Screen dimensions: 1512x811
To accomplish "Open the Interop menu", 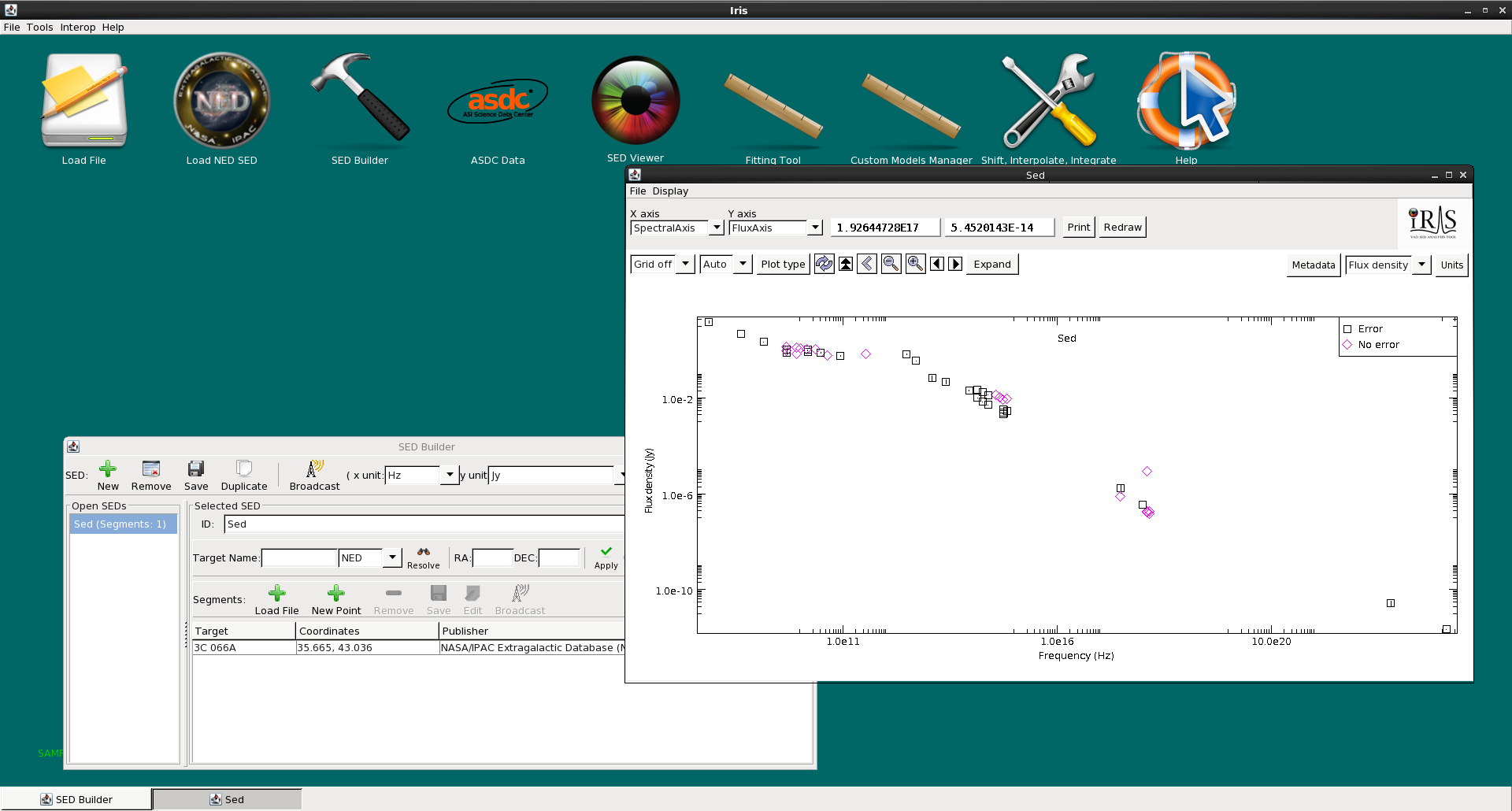I will point(78,28).
